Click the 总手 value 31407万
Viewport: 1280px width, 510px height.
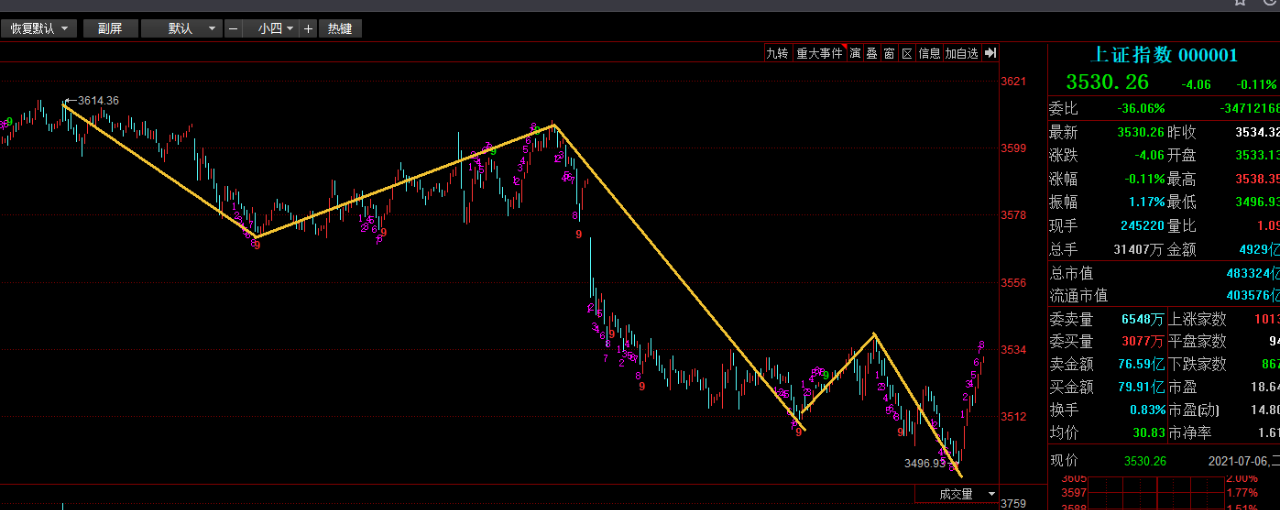(x=1137, y=249)
